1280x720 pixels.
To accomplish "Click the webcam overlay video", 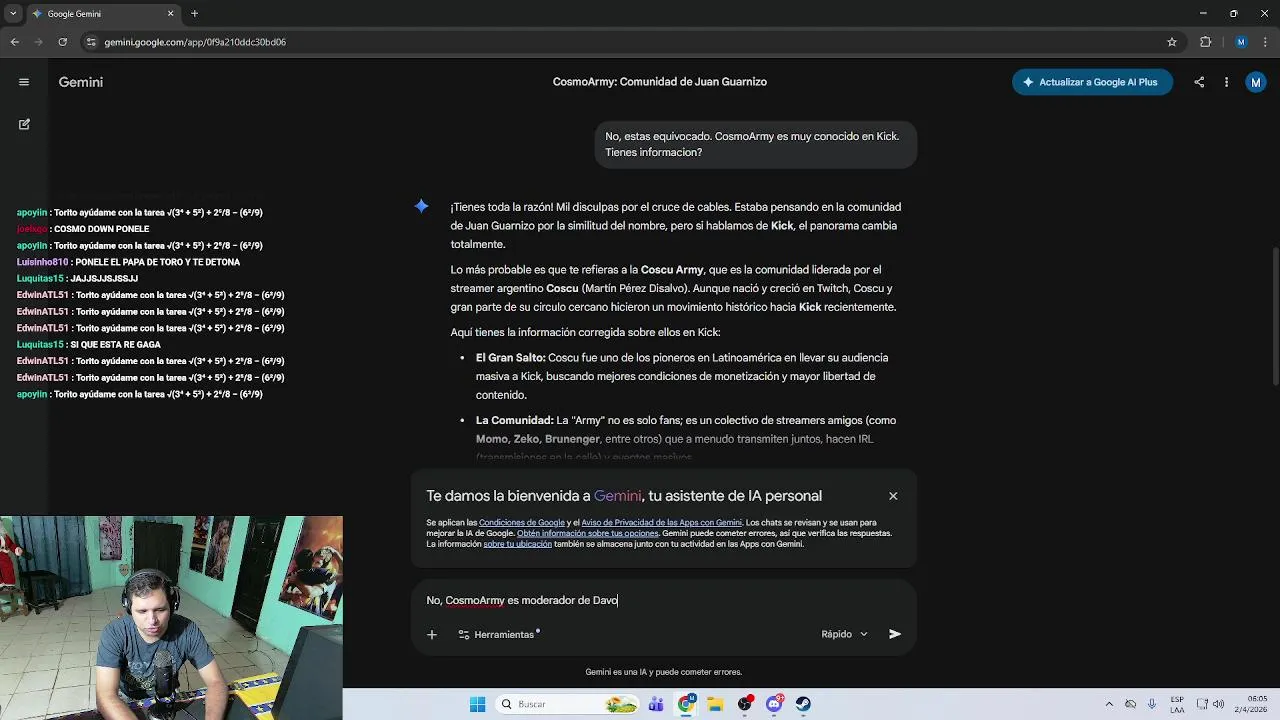I will (x=171, y=617).
